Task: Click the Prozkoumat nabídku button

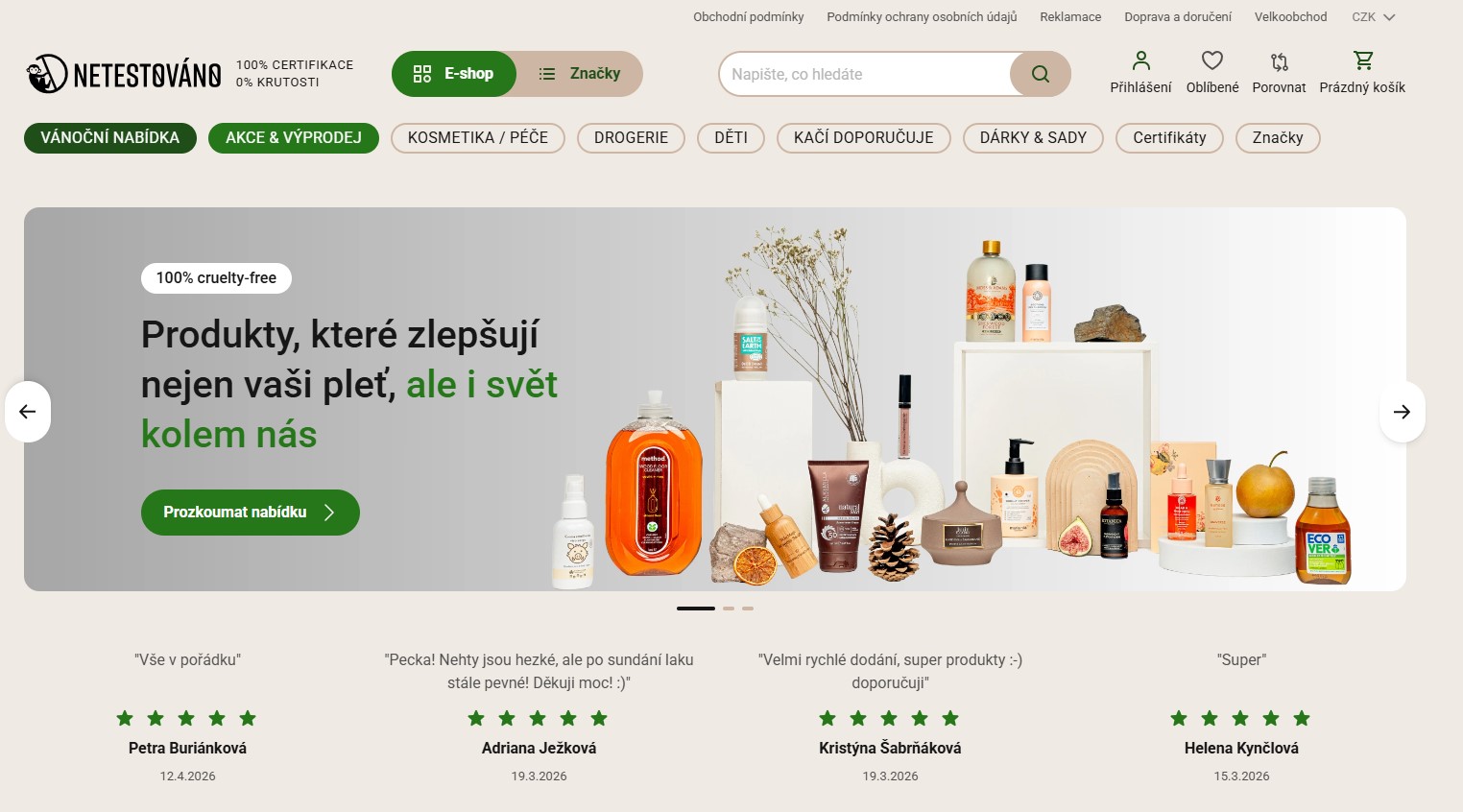Action: [x=251, y=513]
